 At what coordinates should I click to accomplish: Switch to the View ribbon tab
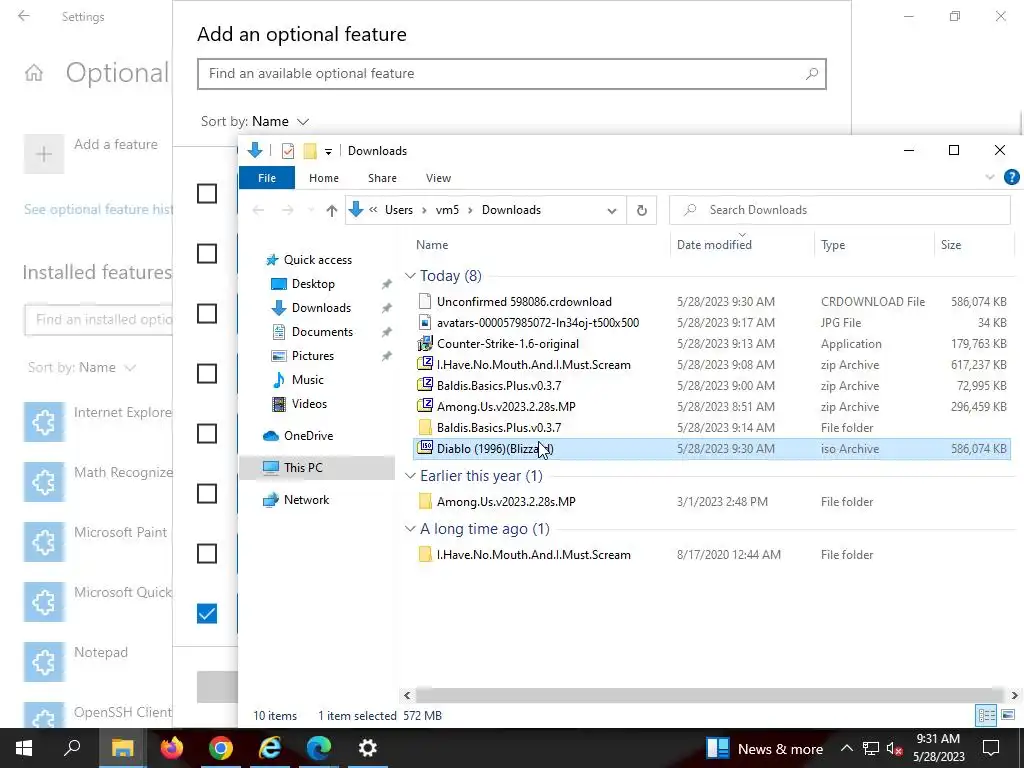438,178
